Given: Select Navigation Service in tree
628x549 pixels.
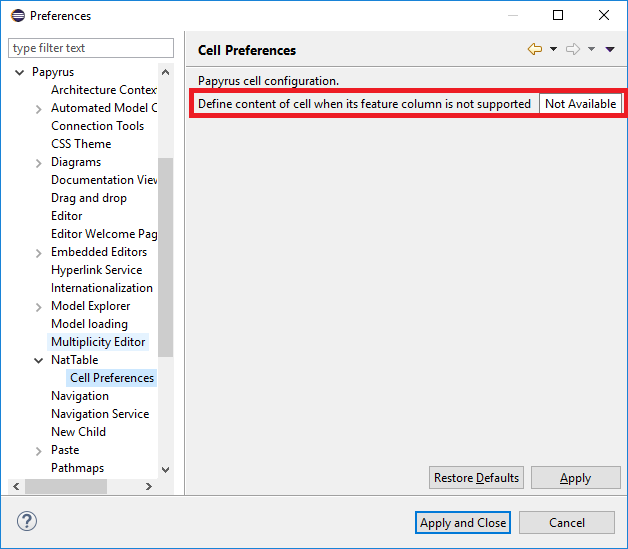Looking at the screenshot, I should pos(100,414).
